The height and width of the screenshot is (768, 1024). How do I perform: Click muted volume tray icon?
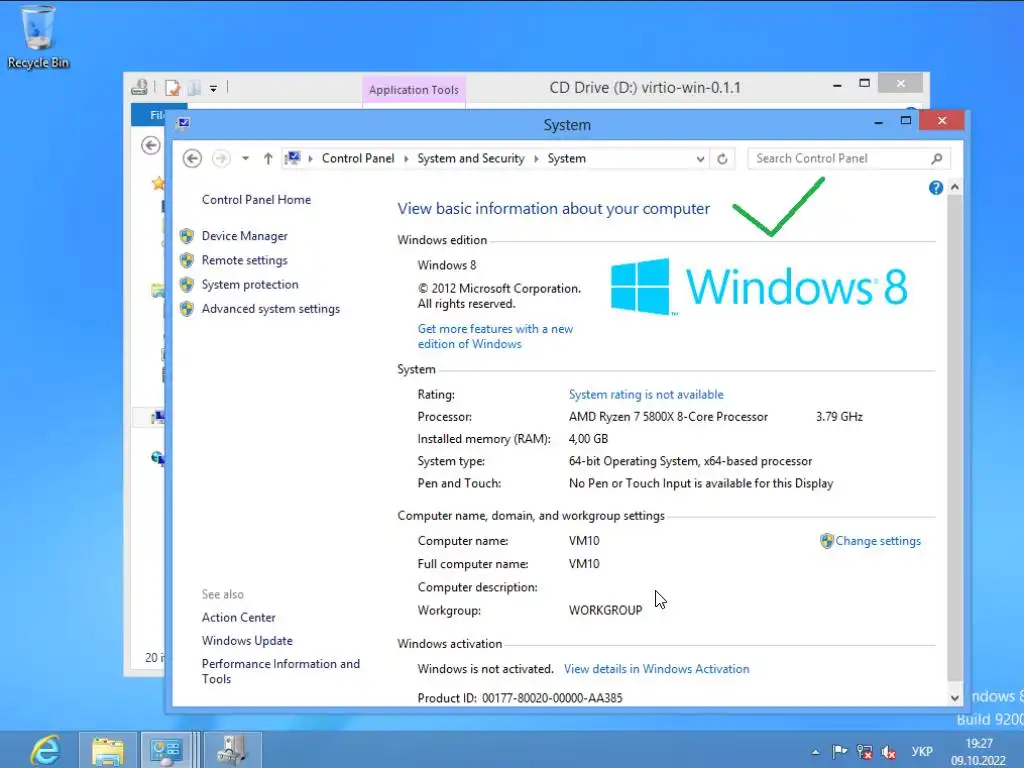pos(889,752)
